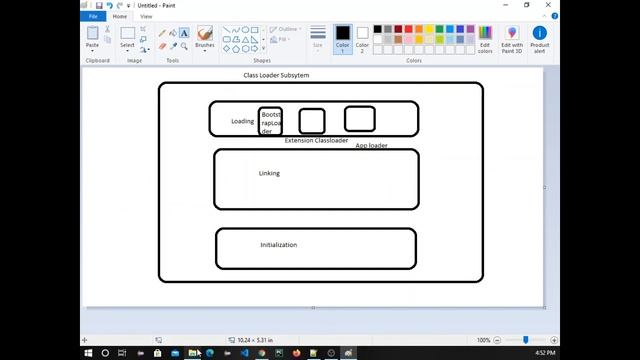Select the Text tool
This screenshot has height=360, width=640.
coord(184,33)
